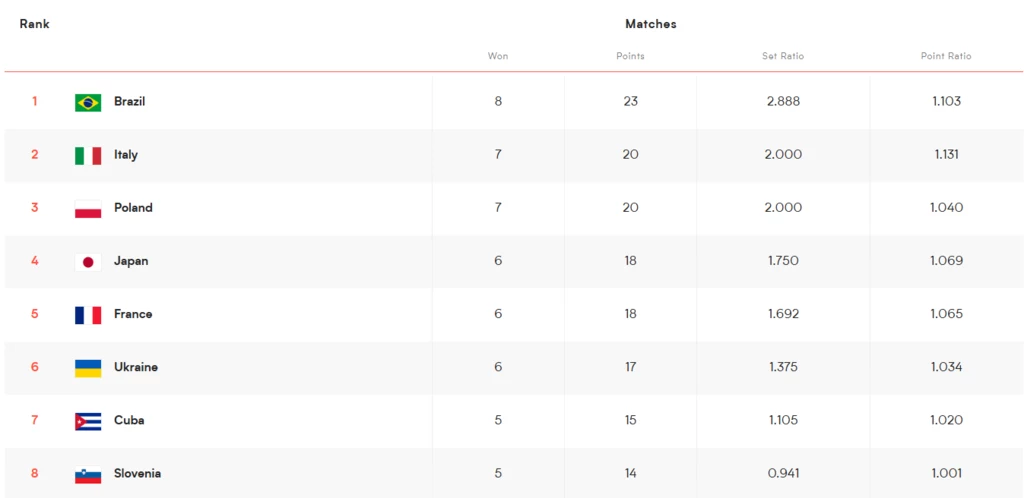The image size is (1024, 498).
Task: Sort by the Won column header
Action: [x=498, y=56]
